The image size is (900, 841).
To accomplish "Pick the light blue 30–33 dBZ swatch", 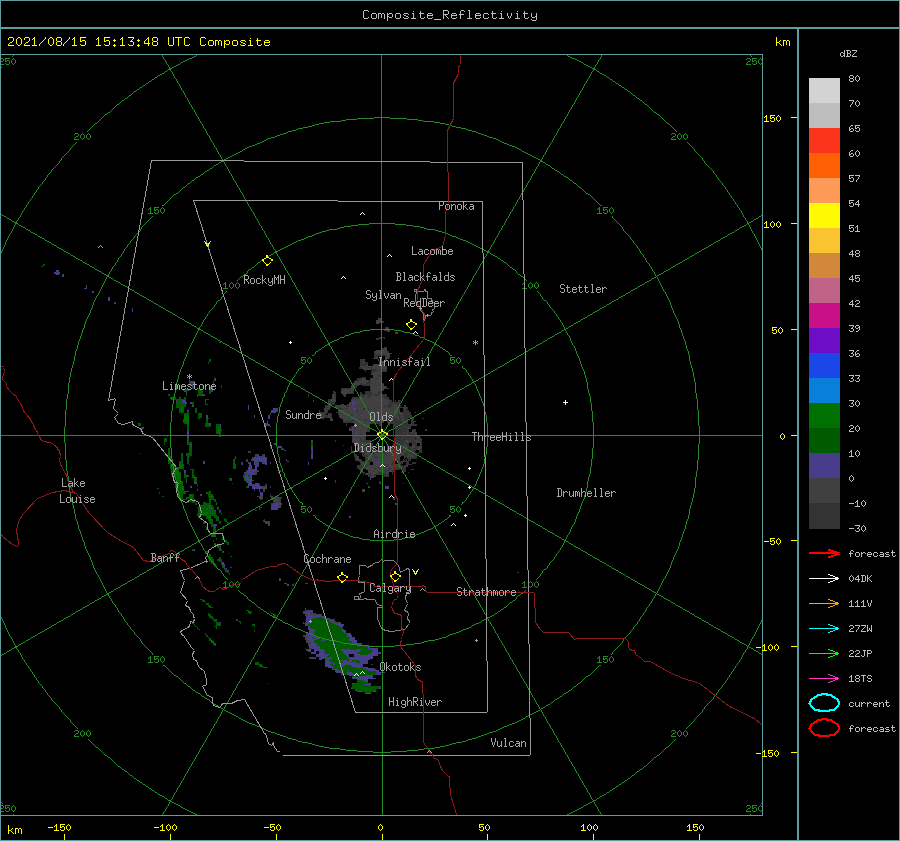I will coord(824,390).
